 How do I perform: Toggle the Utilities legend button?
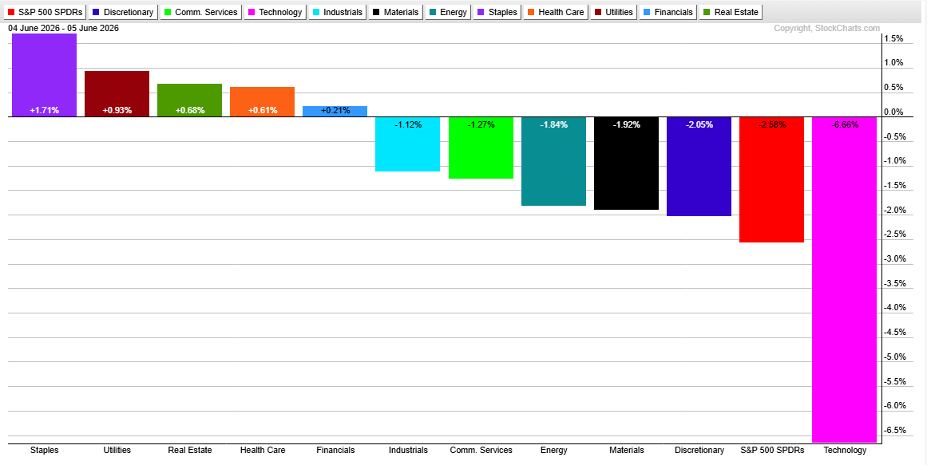(613, 12)
